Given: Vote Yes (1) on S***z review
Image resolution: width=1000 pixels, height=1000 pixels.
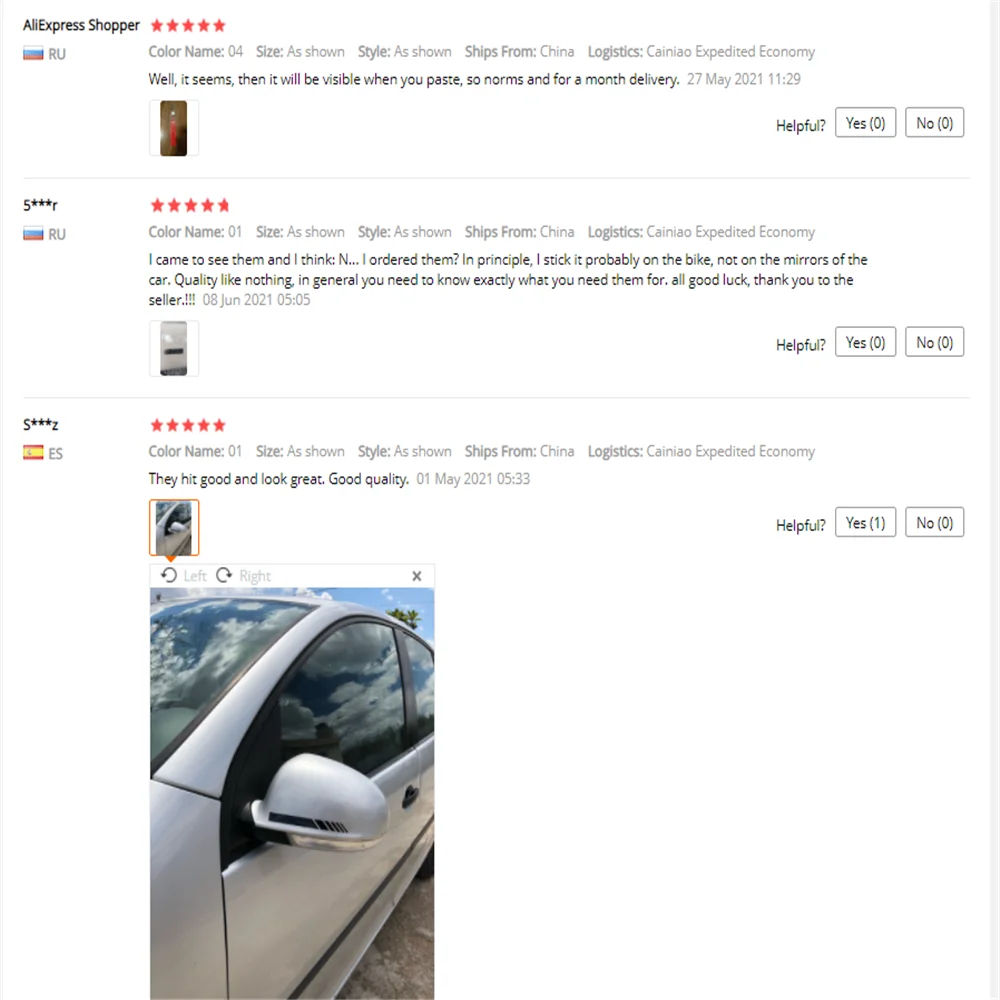Looking at the screenshot, I should pyautogui.click(x=865, y=522).
